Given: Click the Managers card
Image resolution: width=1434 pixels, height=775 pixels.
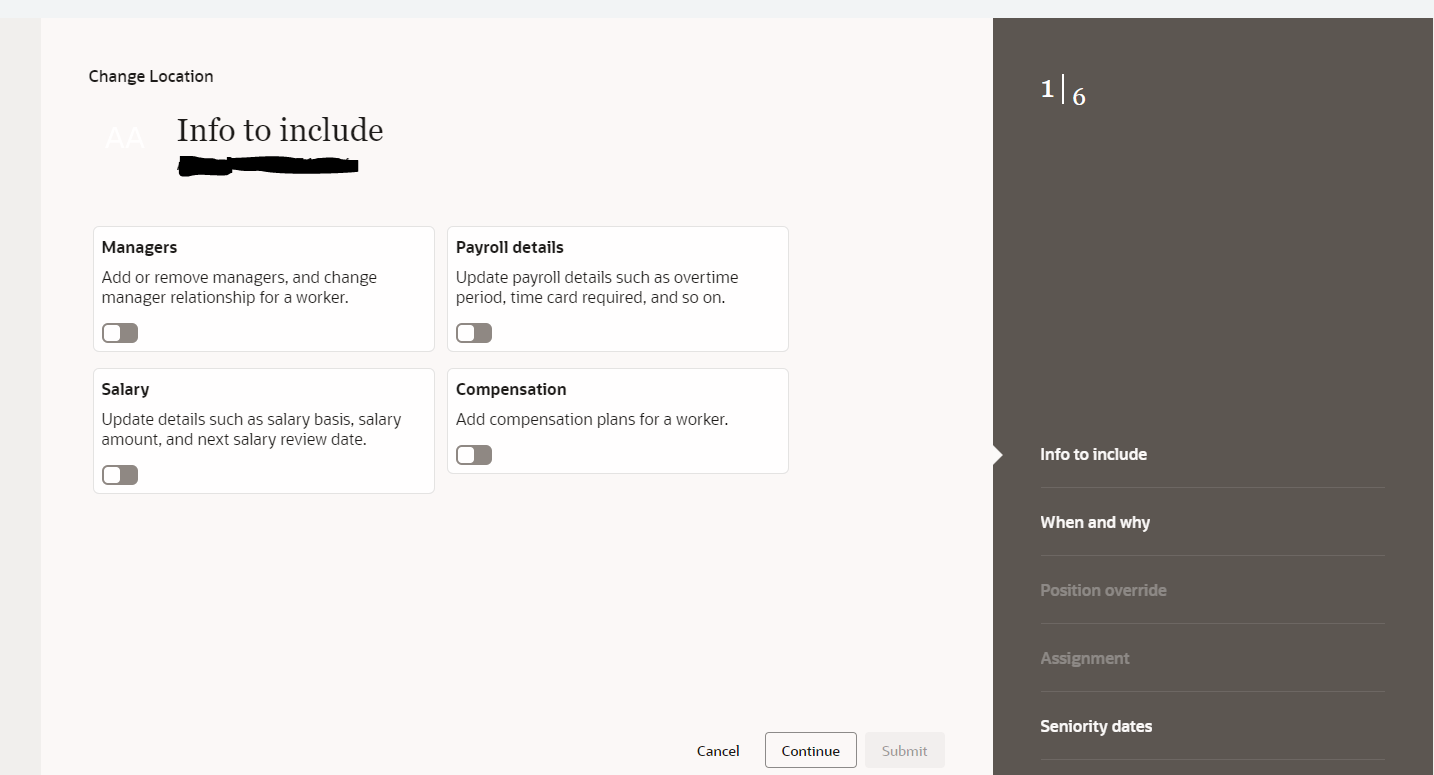Looking at the screenshot, I should click(263, 289).
